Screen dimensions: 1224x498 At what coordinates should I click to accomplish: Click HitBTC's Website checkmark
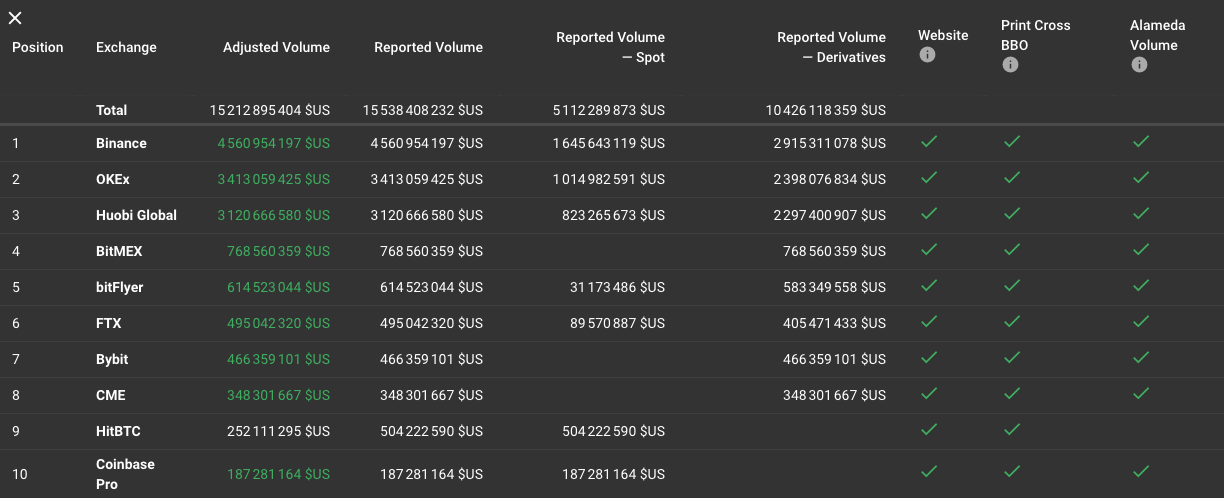click(929, 430)
